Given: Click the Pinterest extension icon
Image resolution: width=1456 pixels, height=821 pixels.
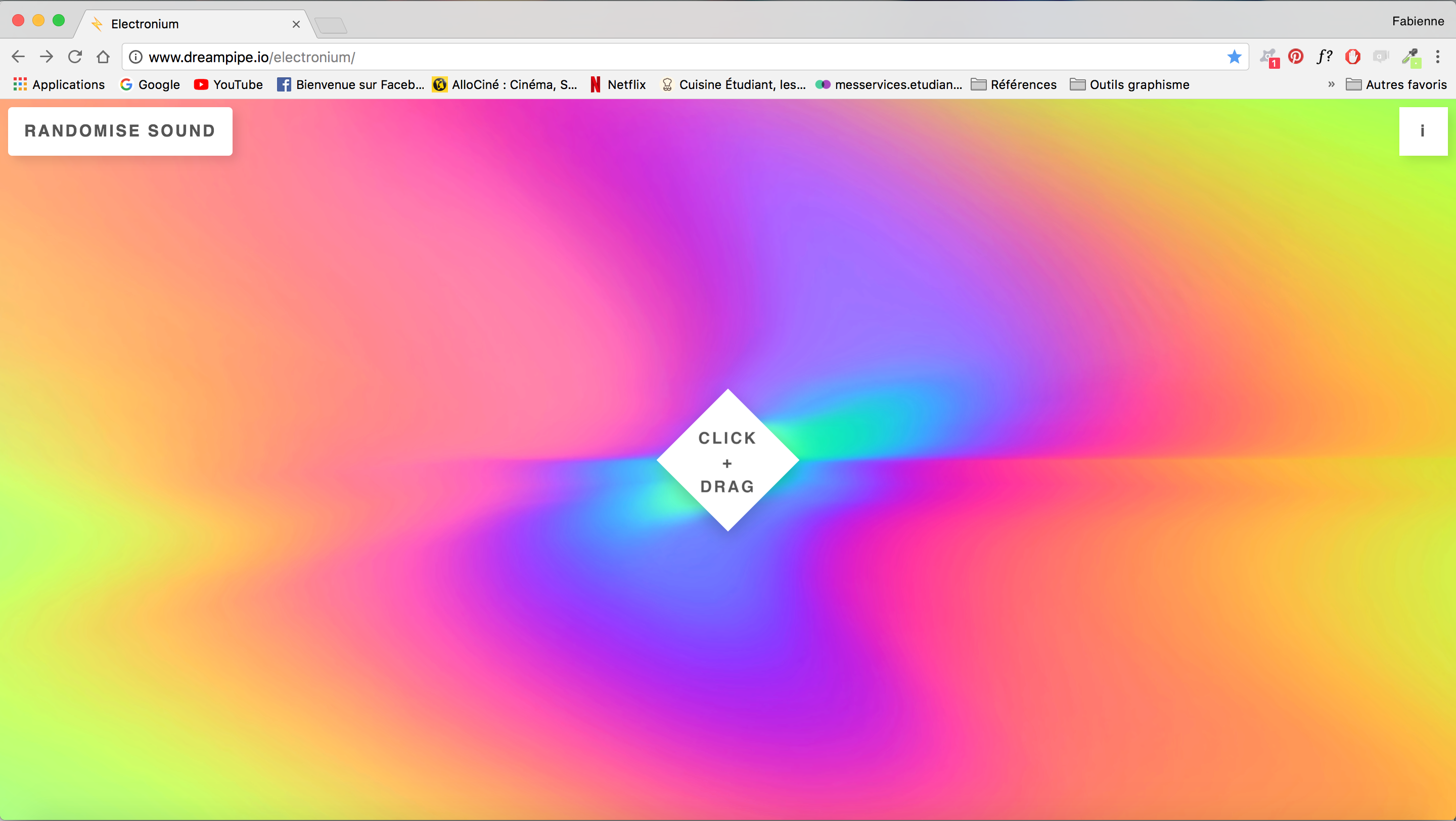Looking at the screenshot, I should tap(1295, 57).
